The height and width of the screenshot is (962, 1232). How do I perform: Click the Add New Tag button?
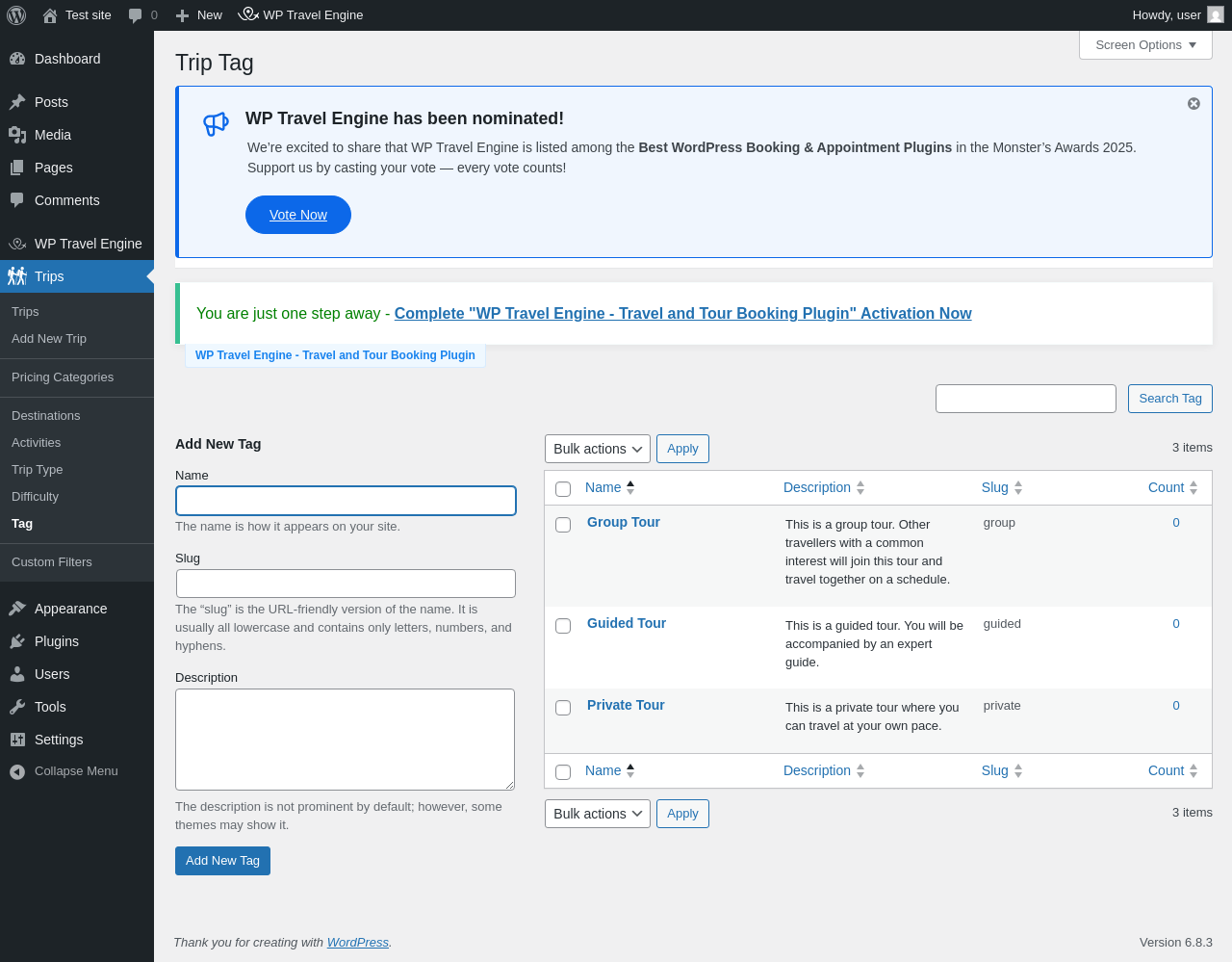(222, 861)
